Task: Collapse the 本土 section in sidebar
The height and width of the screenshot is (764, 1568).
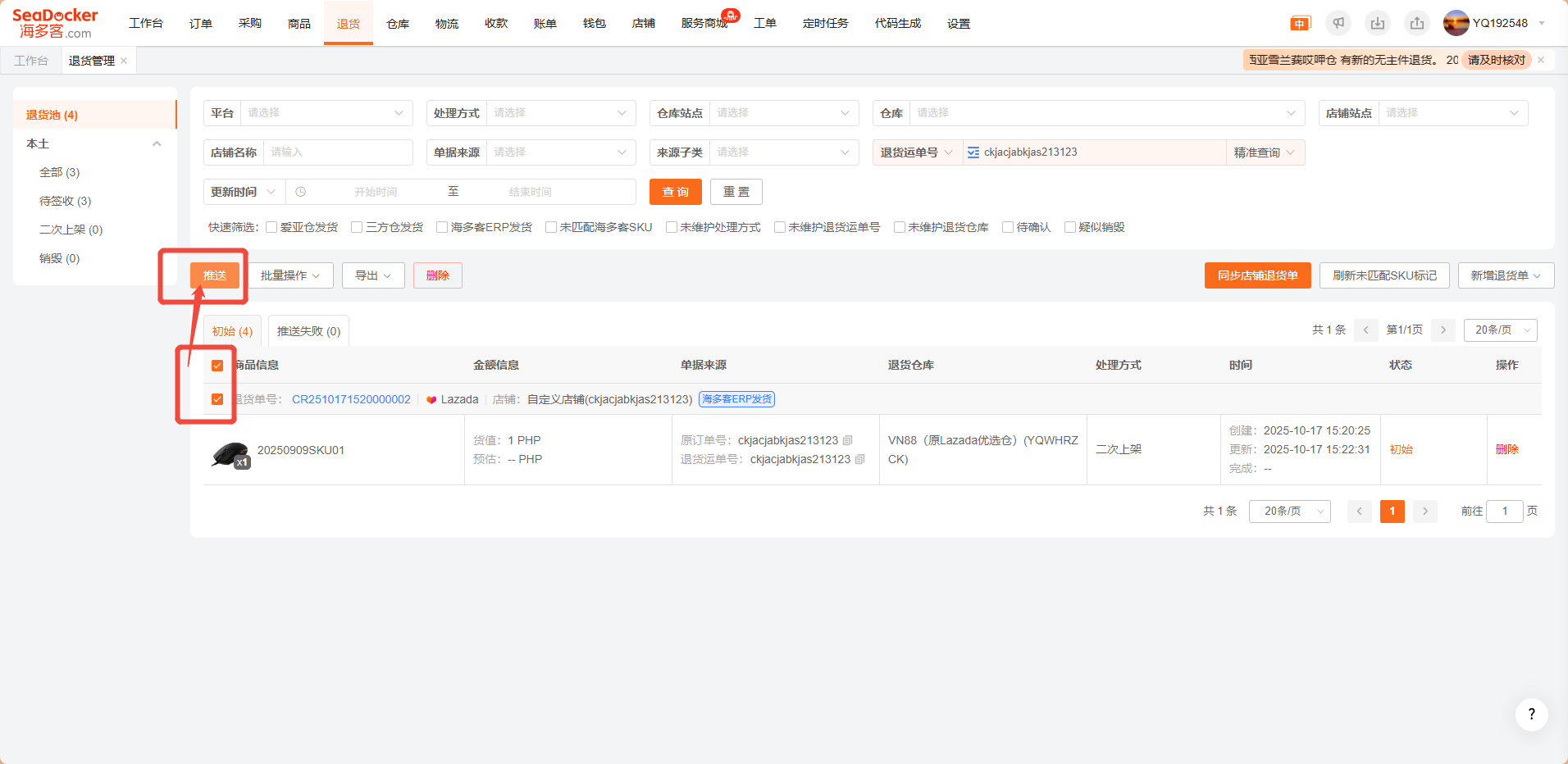Action: tap(157, 144)
